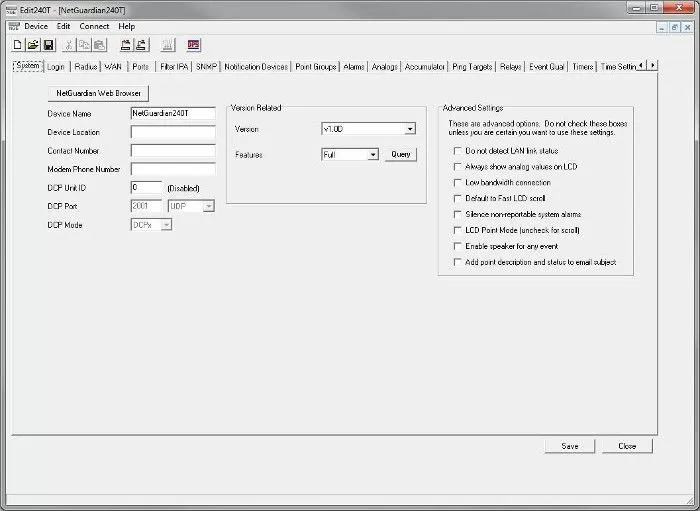Click the app icon left of Device menu

(x=14, y=26)
